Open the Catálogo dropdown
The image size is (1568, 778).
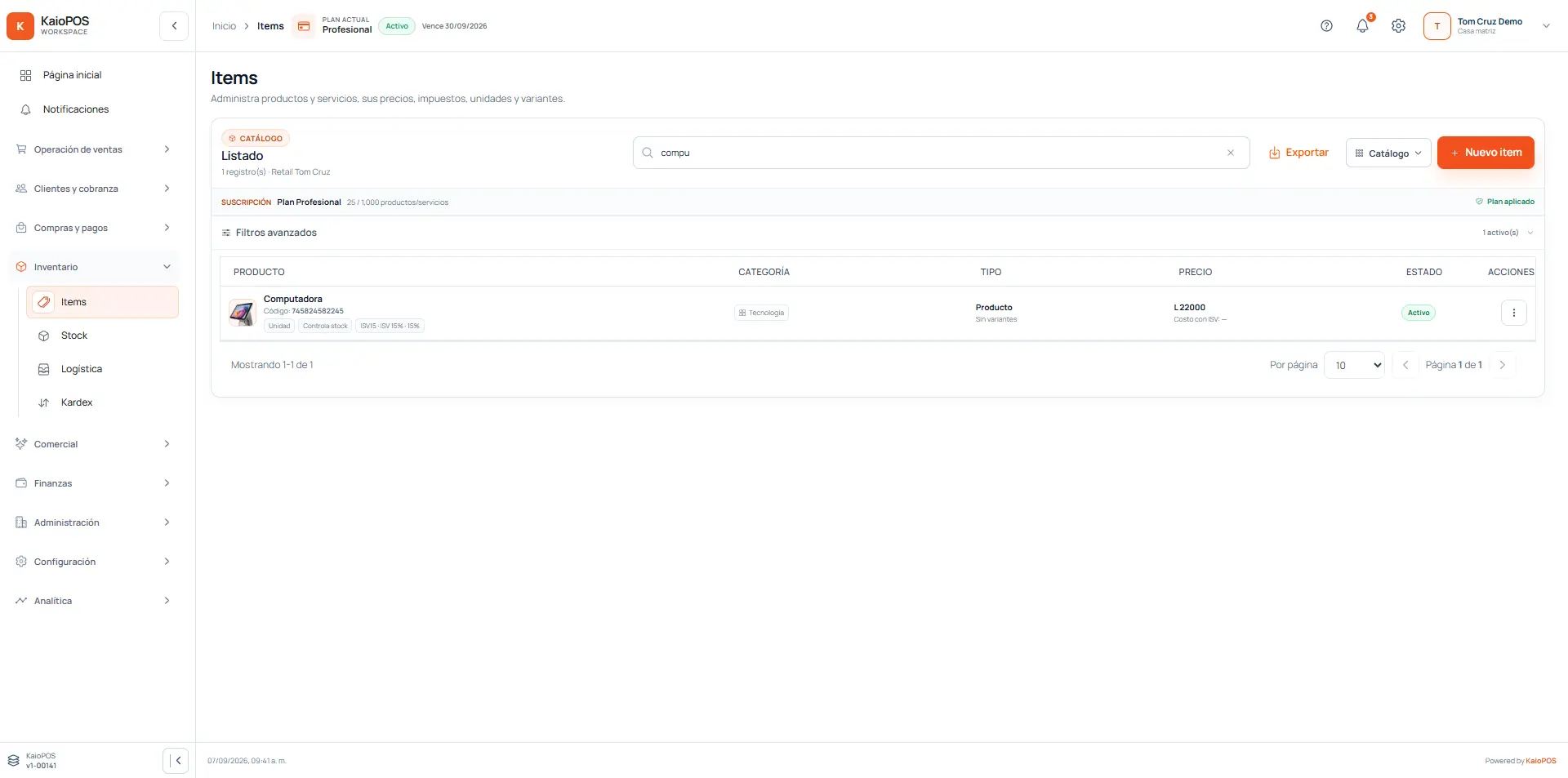[1388, 153]
